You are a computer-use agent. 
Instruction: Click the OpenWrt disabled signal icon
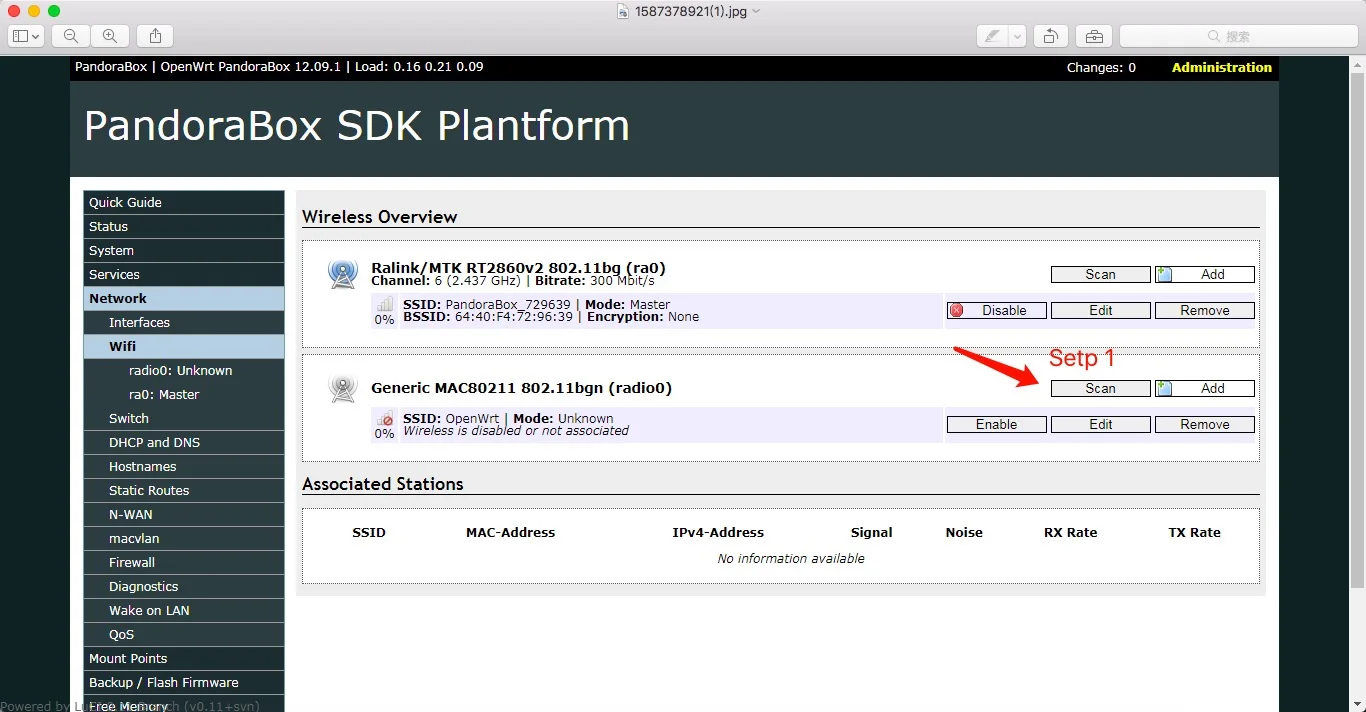(x=385, y=420)
